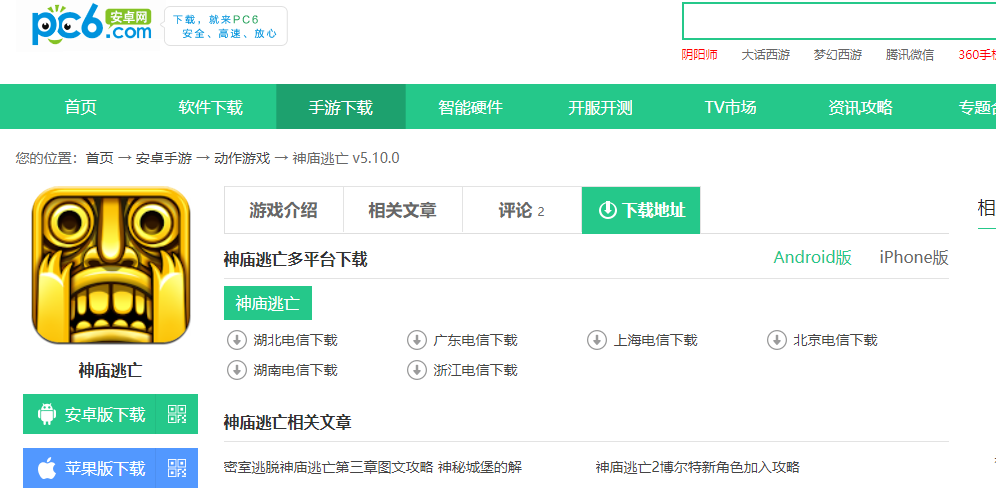Click download circle icon in 下载地址 tab

607,210
